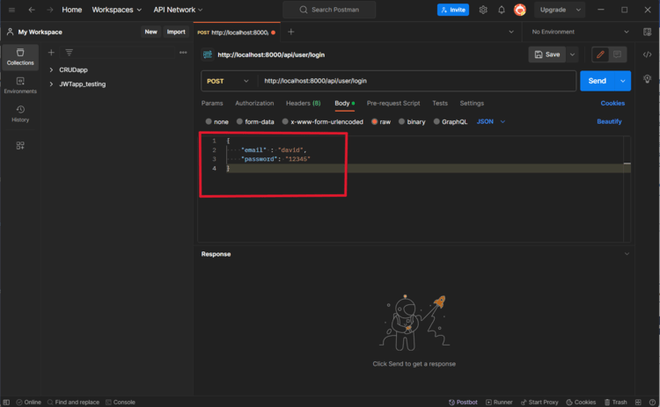Open Trash in the status bar

point(616,402)
